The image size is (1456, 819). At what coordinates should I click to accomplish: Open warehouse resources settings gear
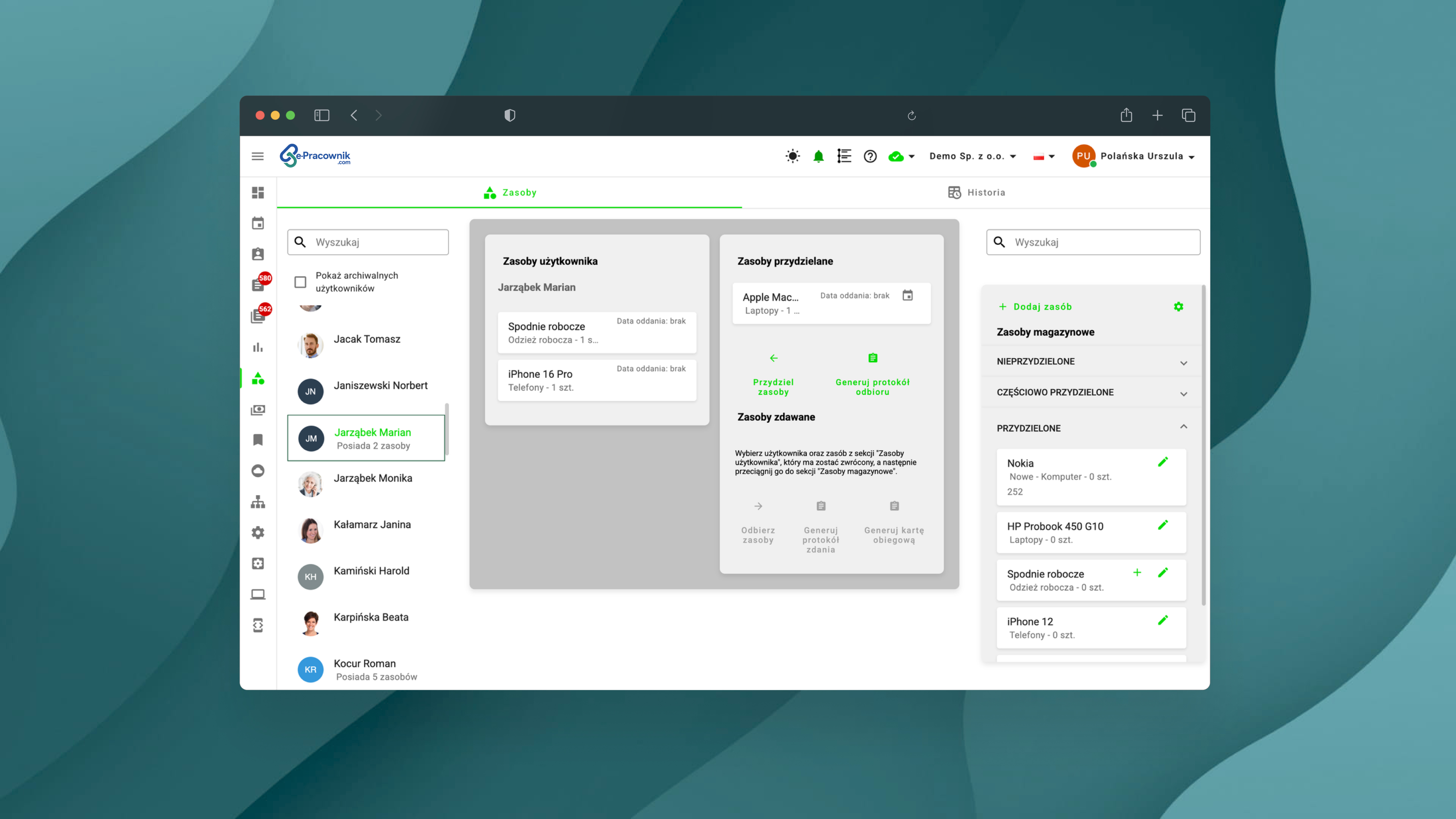[x=1178, y=306]
